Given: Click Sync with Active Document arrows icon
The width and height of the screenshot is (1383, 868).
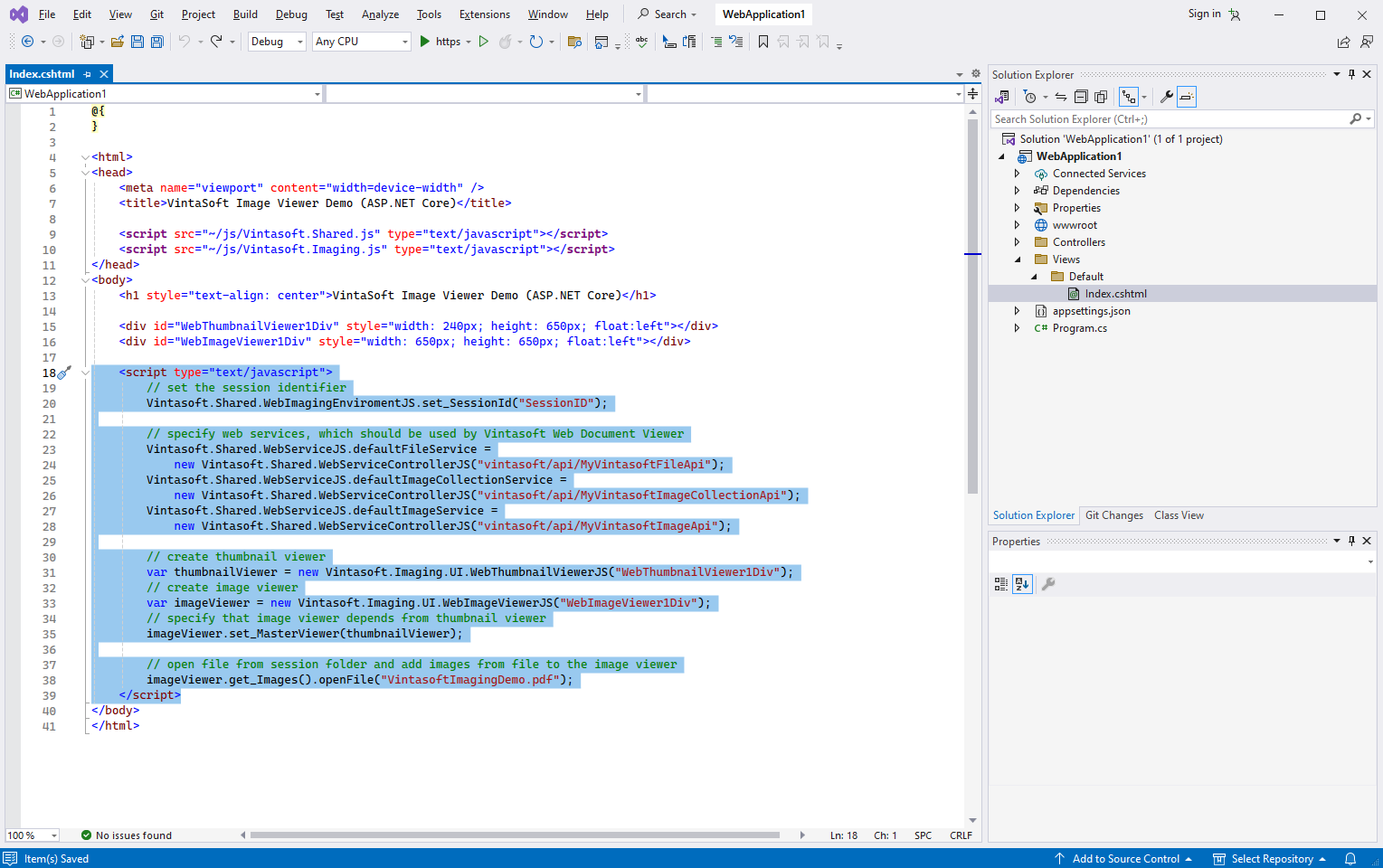Looking at the screenshot, I should [1061, 97].
